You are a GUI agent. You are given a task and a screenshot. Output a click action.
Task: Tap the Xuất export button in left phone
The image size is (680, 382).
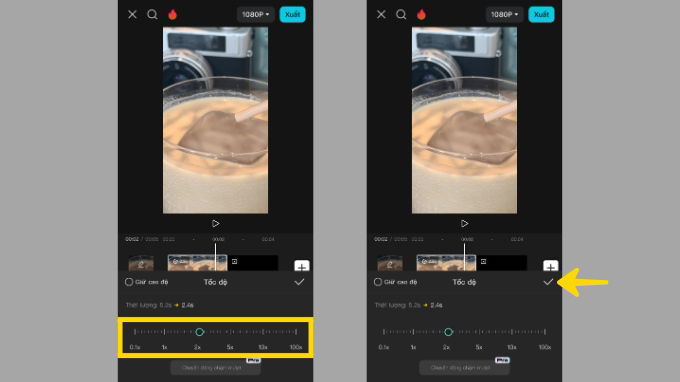[293, 15]
